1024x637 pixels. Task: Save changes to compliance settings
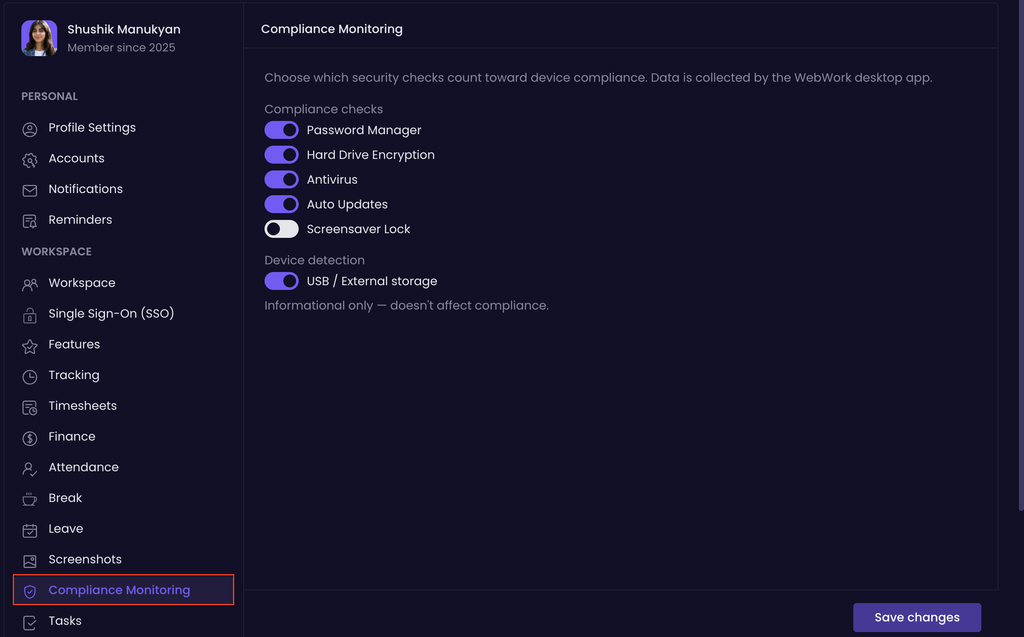click(x=917, y=617)
